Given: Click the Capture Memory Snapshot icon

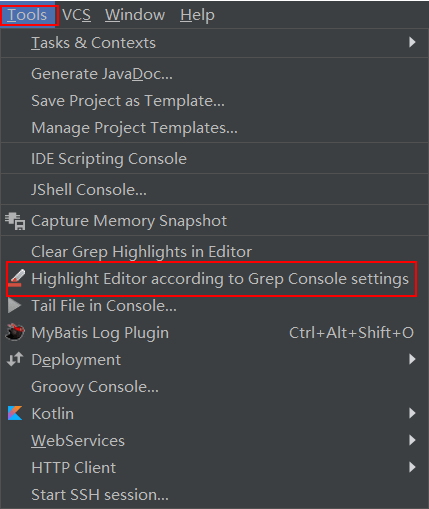Looking at the screenshot, I should tap(15, 221).
